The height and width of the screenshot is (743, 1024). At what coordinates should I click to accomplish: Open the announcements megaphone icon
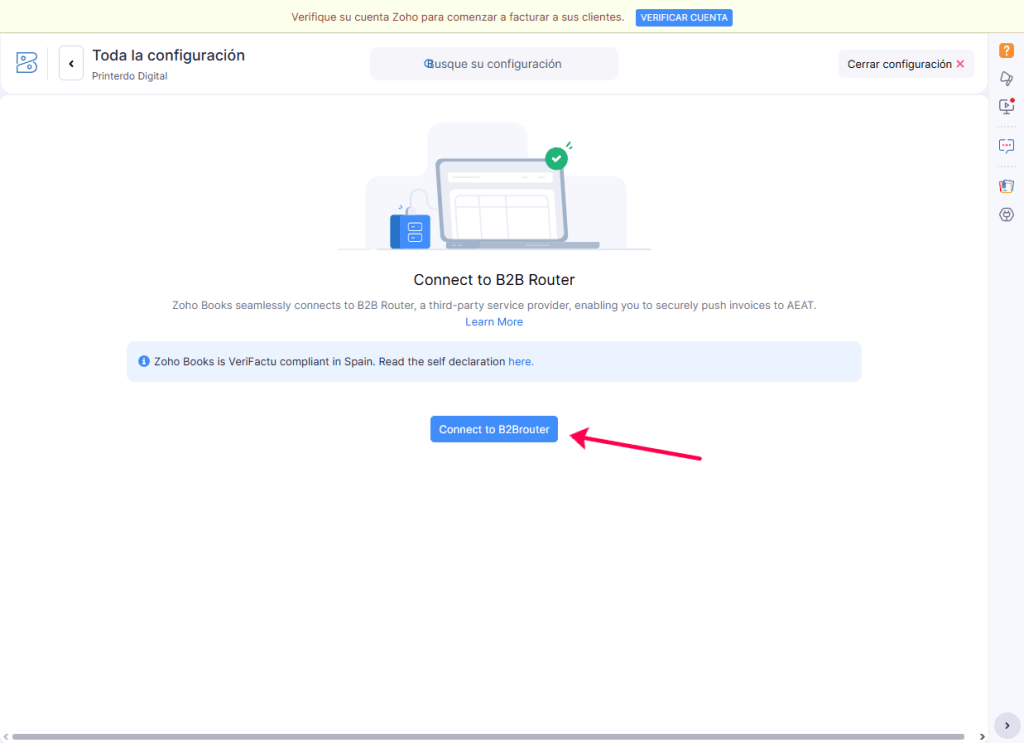coord(1006,78)
